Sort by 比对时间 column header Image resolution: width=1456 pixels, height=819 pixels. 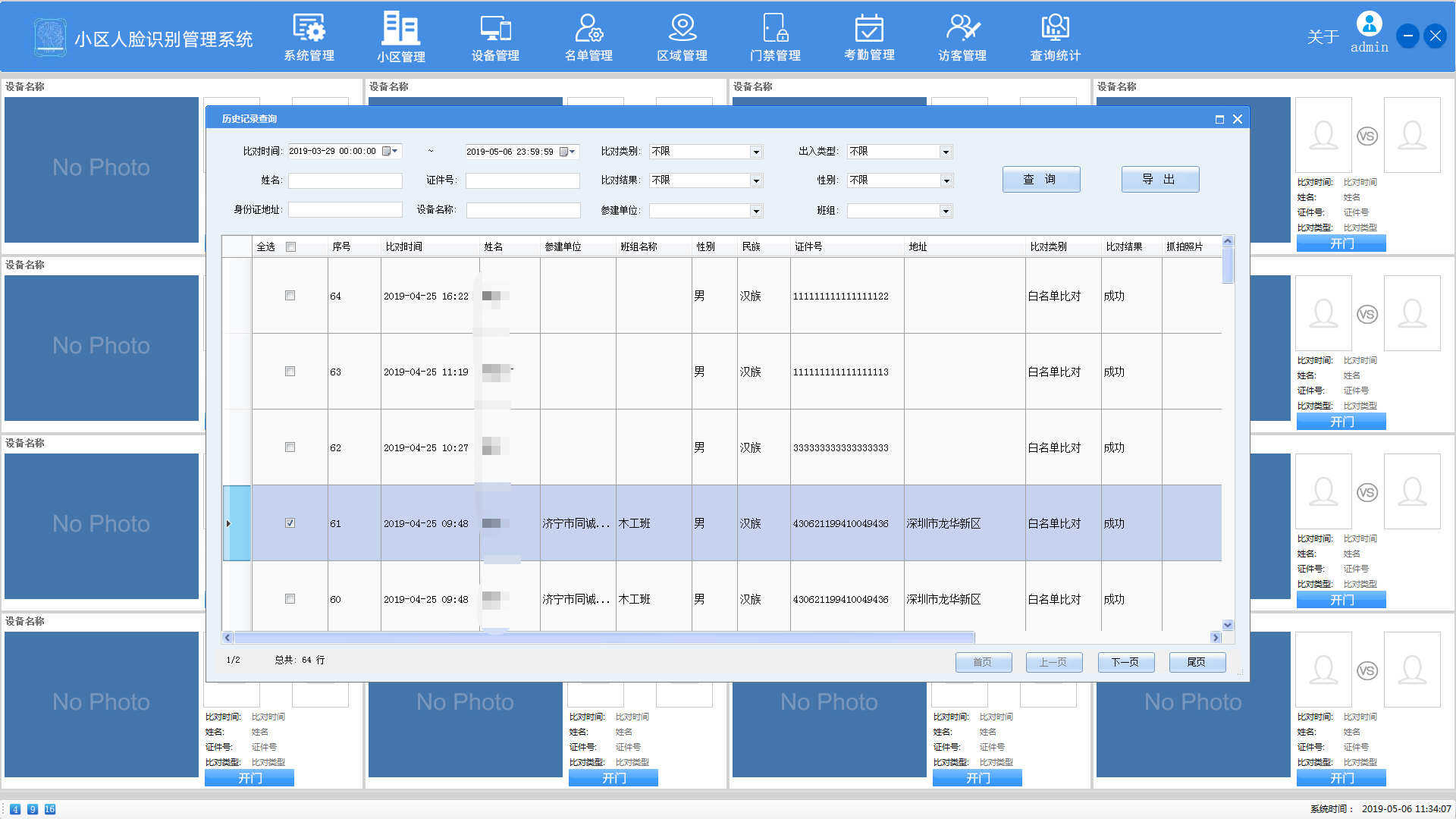coord(430,246)
